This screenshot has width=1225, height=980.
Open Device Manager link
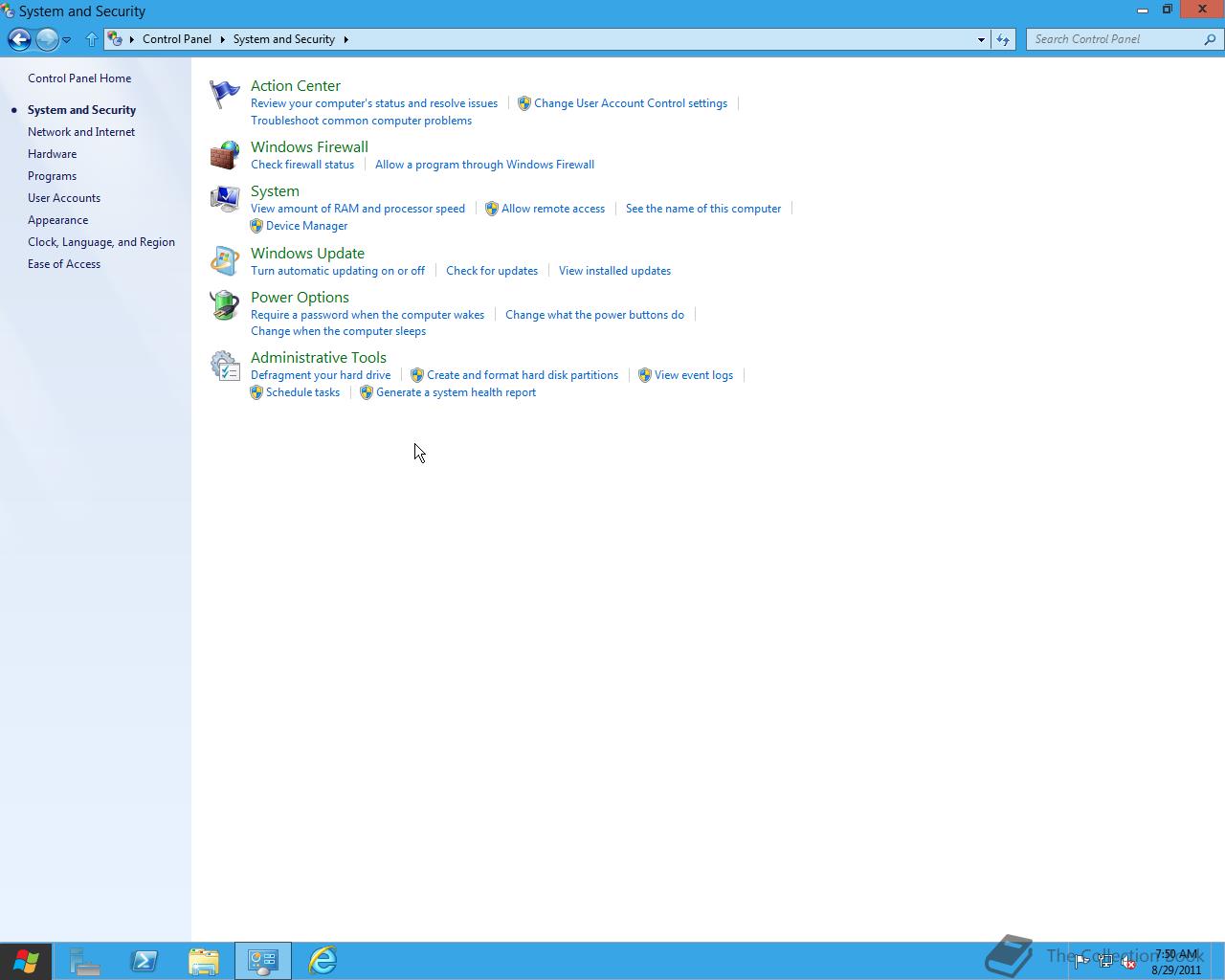pyautogui.click(x=306, y=226)
